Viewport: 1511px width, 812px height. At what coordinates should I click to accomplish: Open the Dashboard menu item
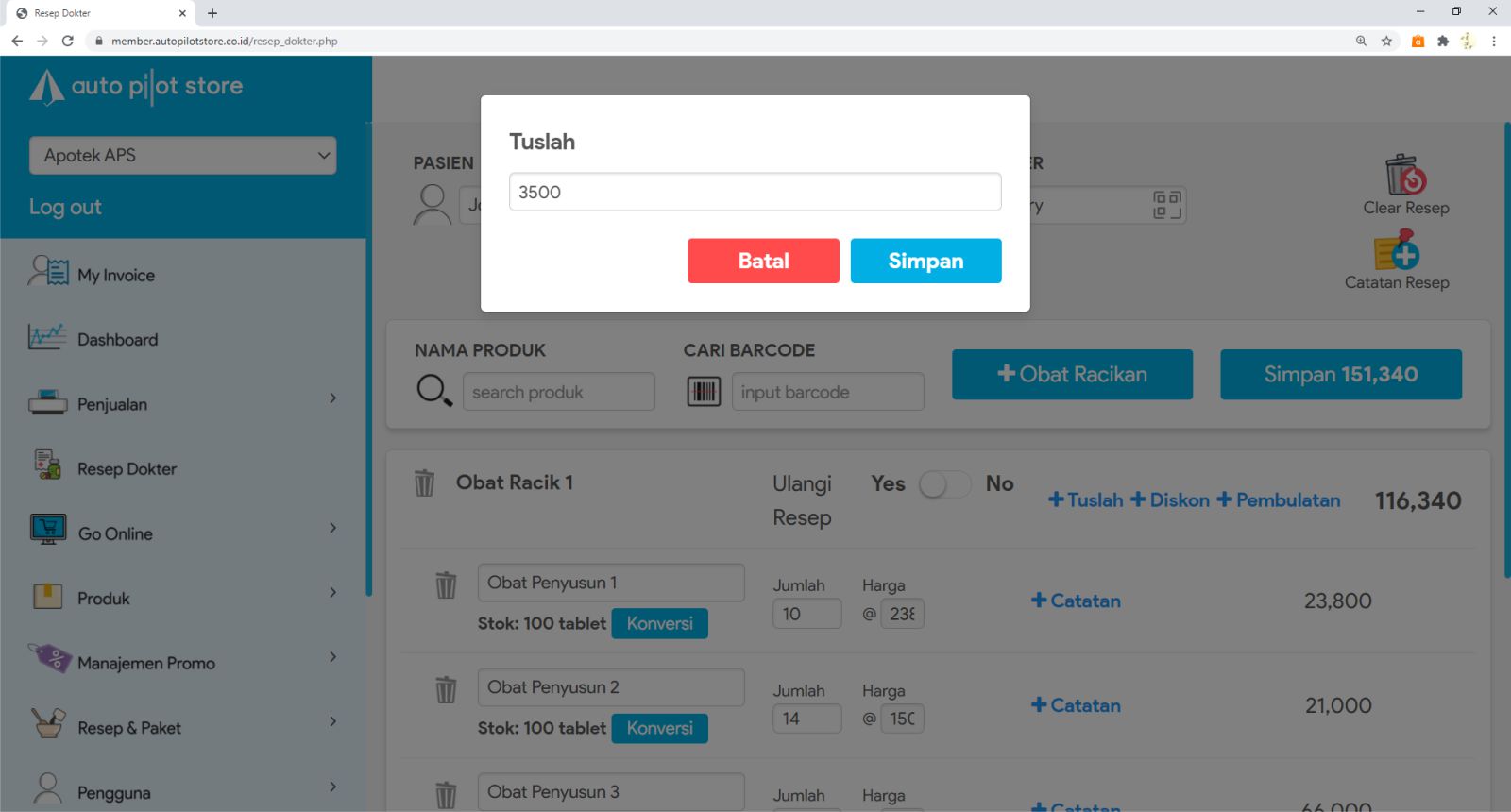click(x=117, y=340)
